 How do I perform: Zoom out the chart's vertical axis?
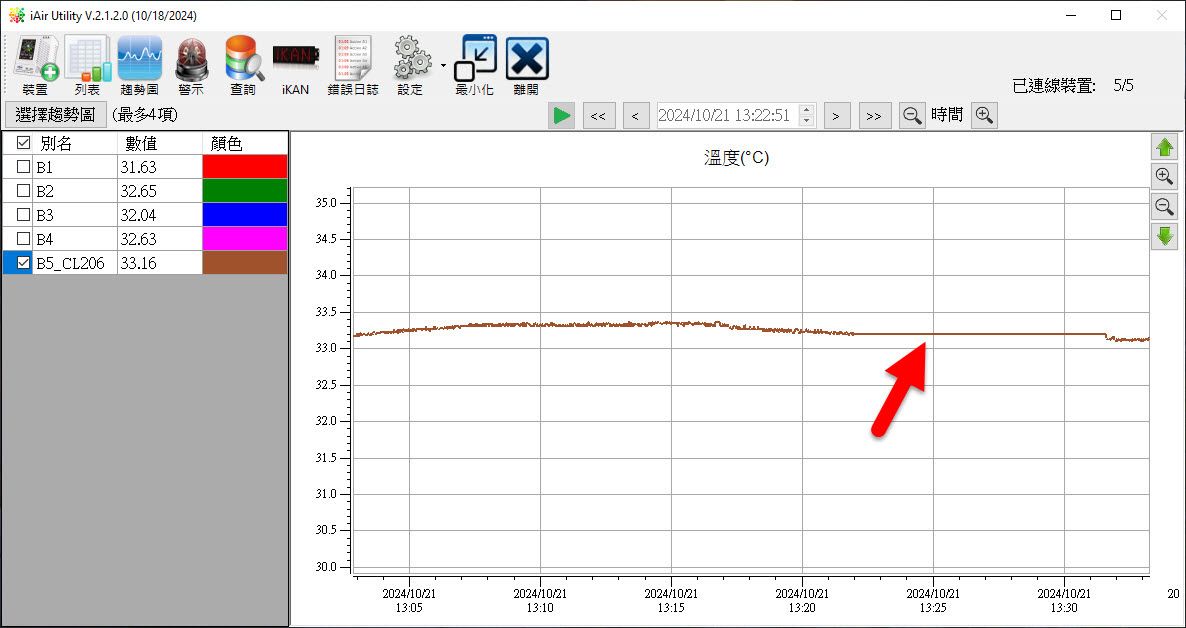tap(1164, 207)
